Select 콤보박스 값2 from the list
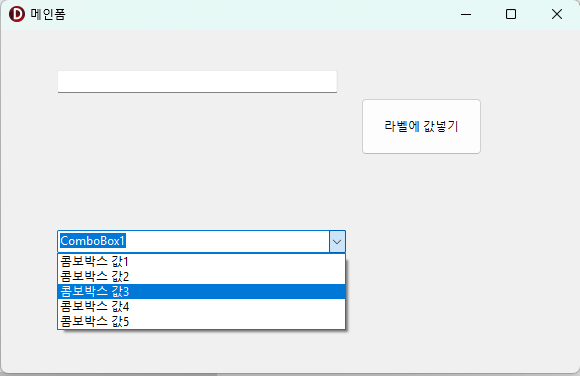Viewport: 580px width, 376px height. [x=202, y=276]
